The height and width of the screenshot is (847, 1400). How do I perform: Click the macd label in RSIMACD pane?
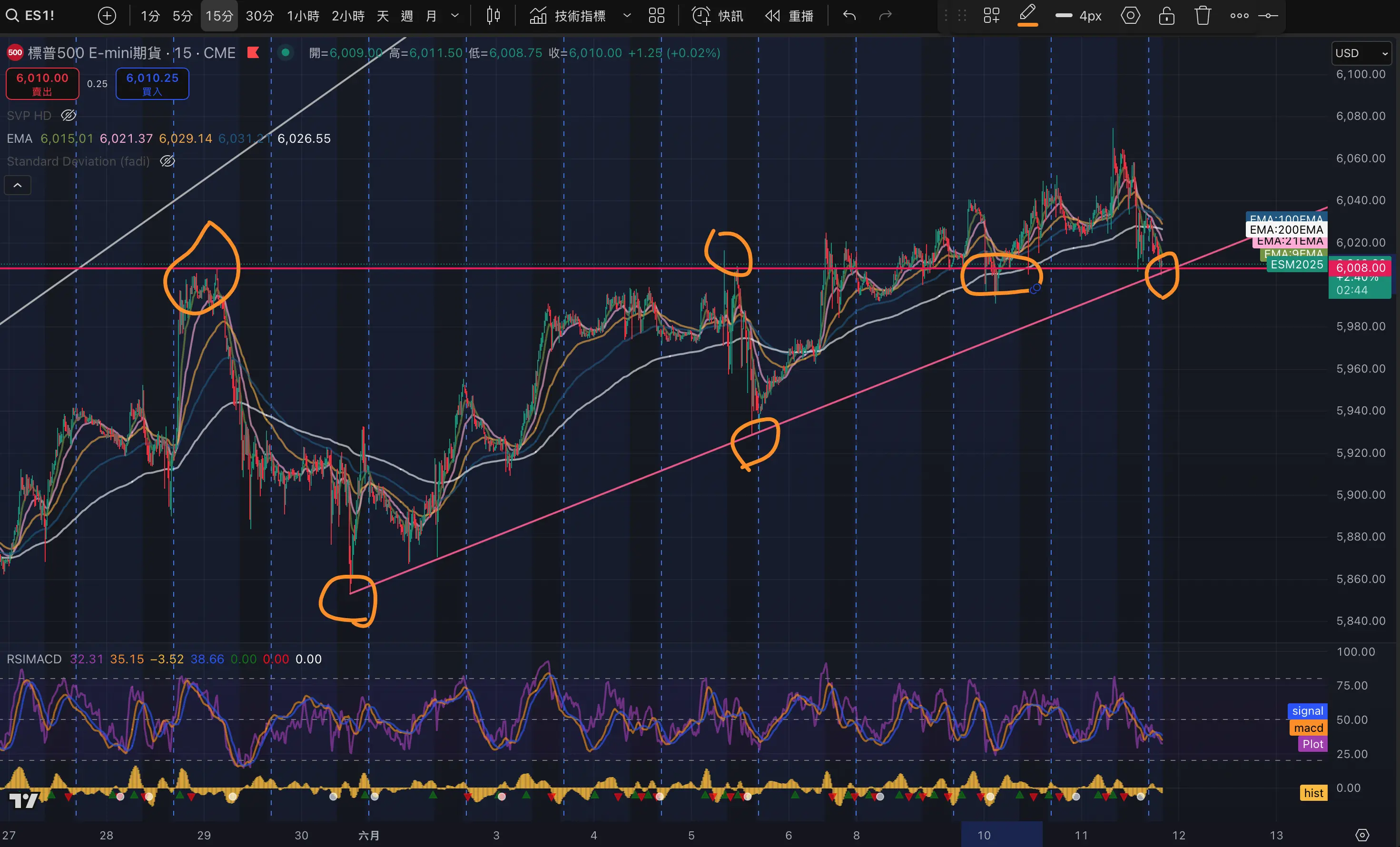pyautogui.click(x=1308, y=728)
